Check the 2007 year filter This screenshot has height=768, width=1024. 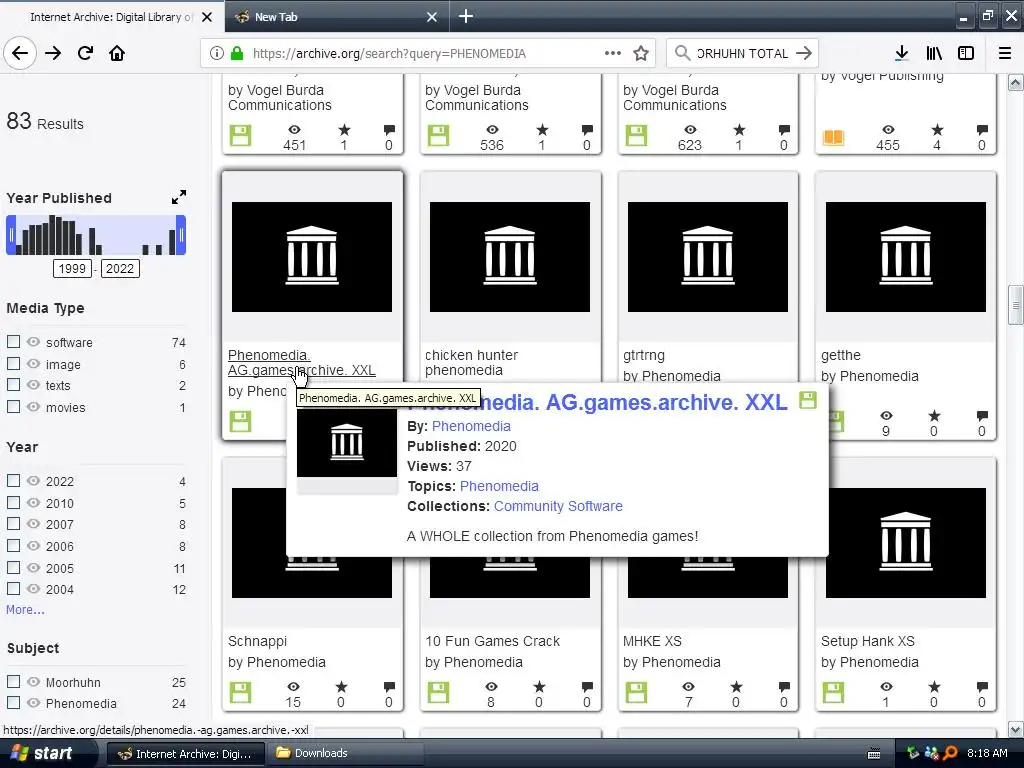[x=13, y=524]
